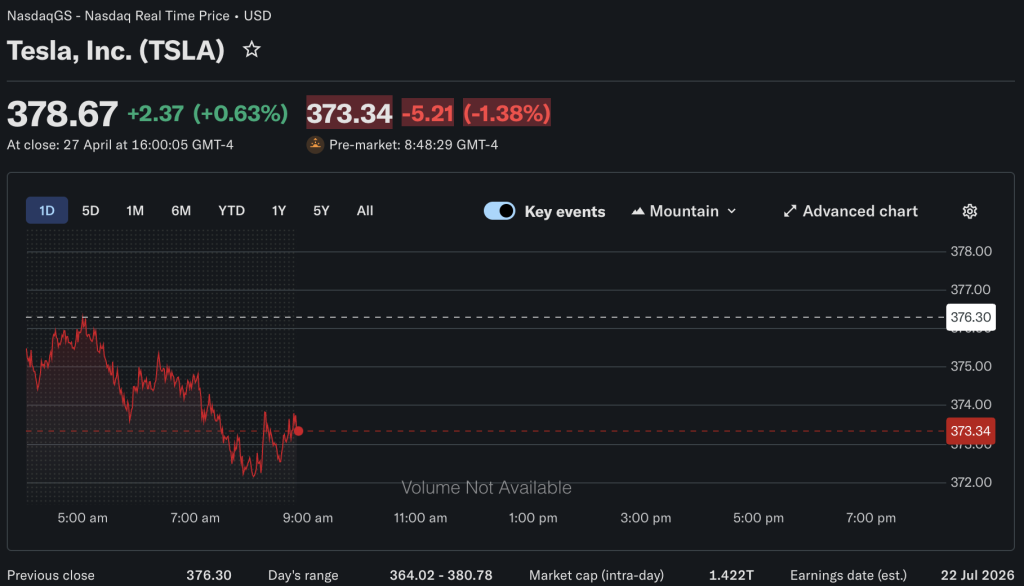Click the red current price point on chart
The image size is (1024, 586).
pyautogui.click(x=298, y=431)
